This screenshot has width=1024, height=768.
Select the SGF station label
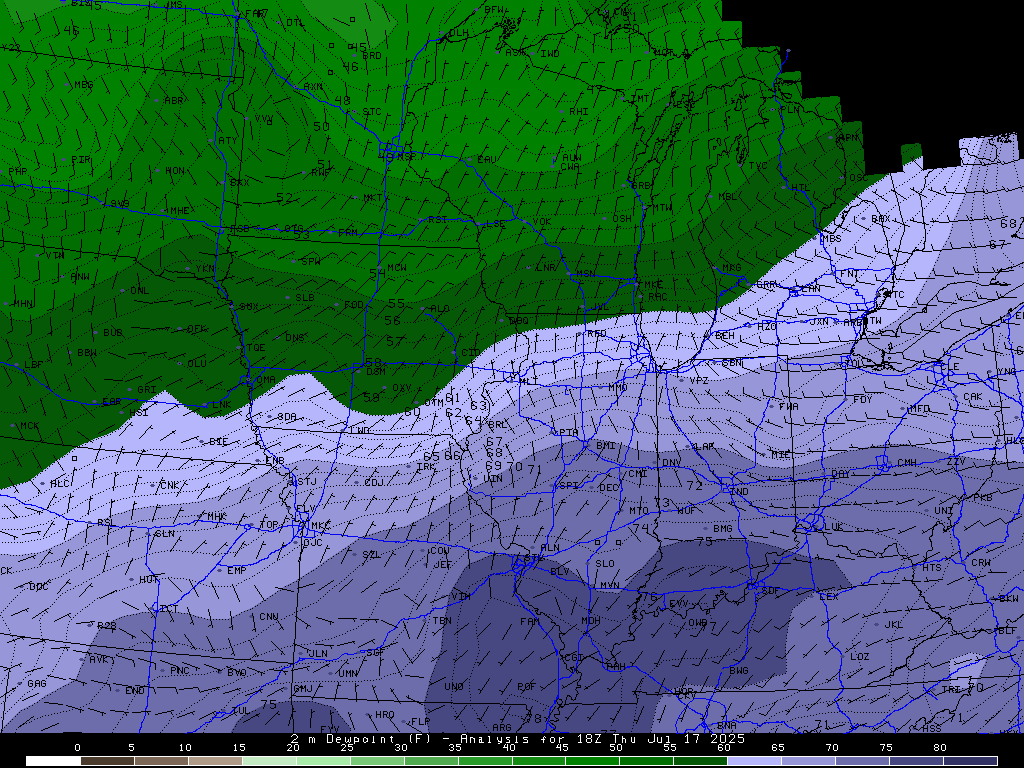coord(376,652)
